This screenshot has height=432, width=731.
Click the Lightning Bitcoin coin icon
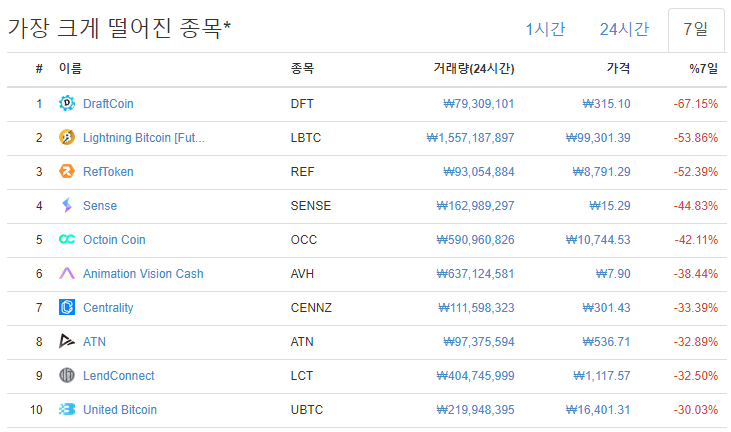pyautogui.click(x=67, y=137)
